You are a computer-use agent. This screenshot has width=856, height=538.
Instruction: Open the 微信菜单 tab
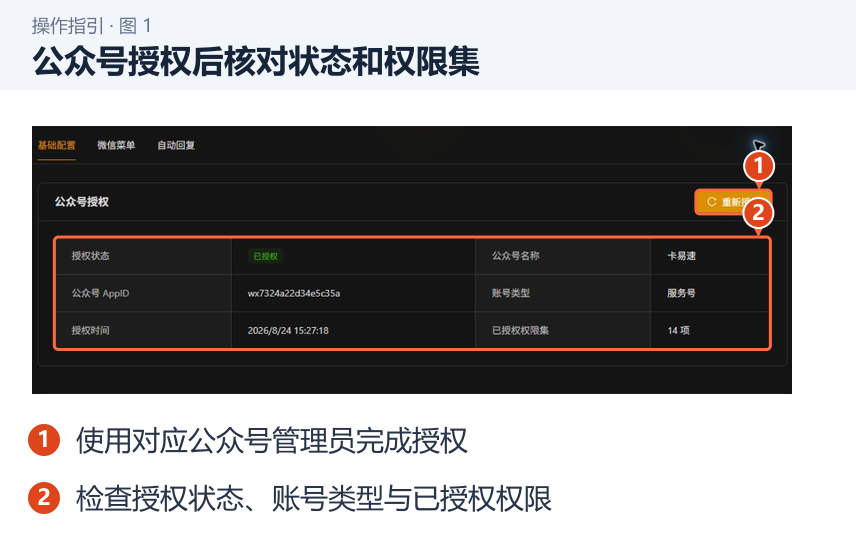116,145
